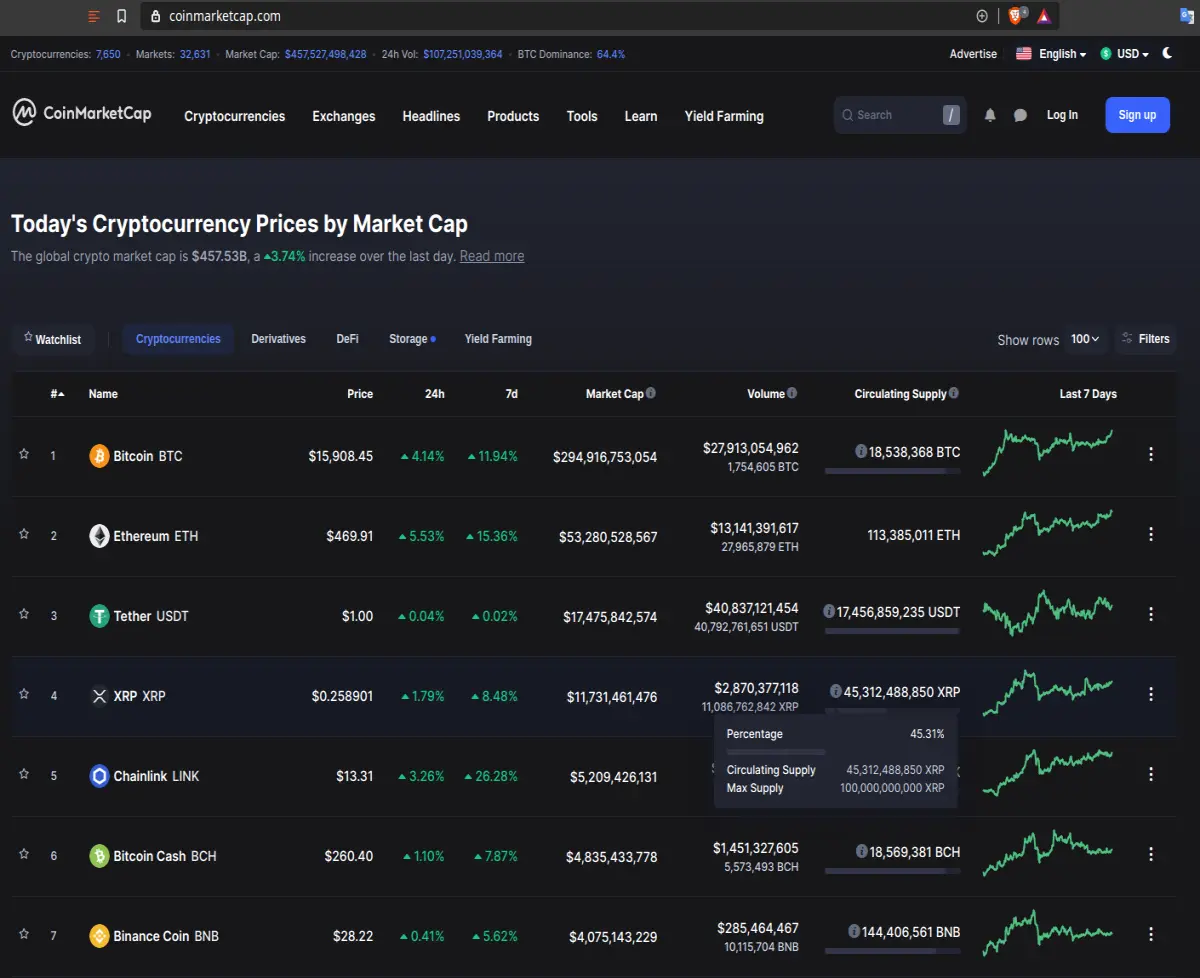Open the three-dot menu for Binance Coin row

coord(1150,934)
